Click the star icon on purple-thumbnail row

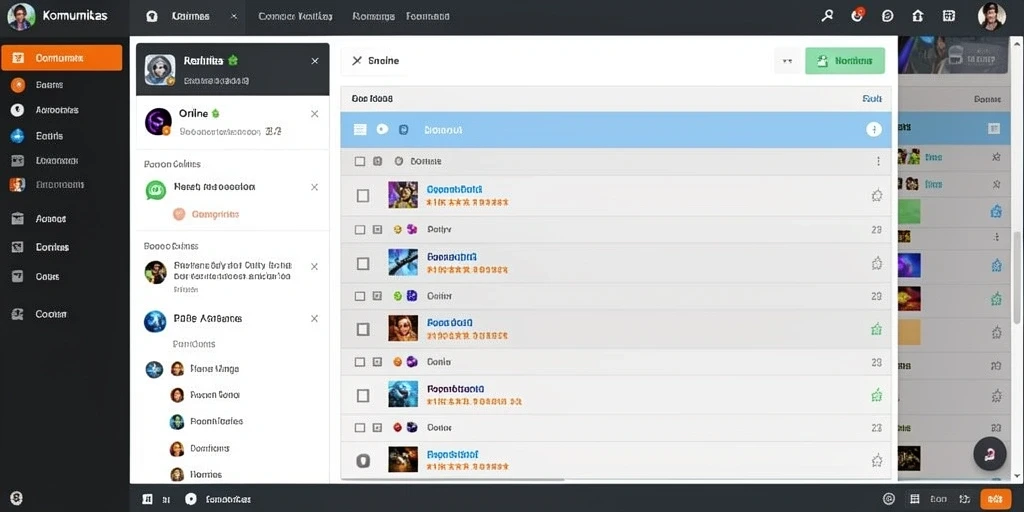[877, 195]
